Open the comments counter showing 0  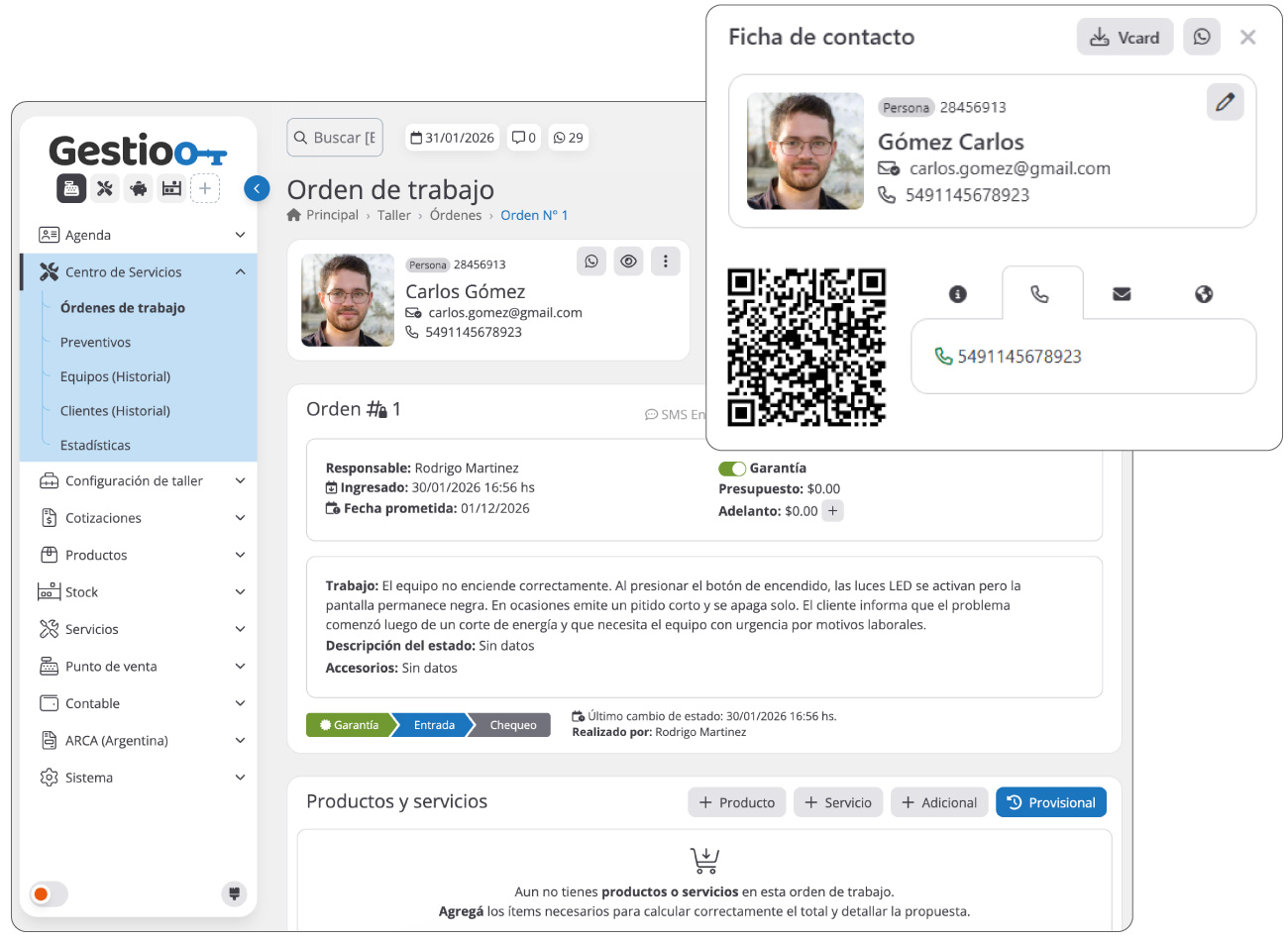click(x=524, y=138)
